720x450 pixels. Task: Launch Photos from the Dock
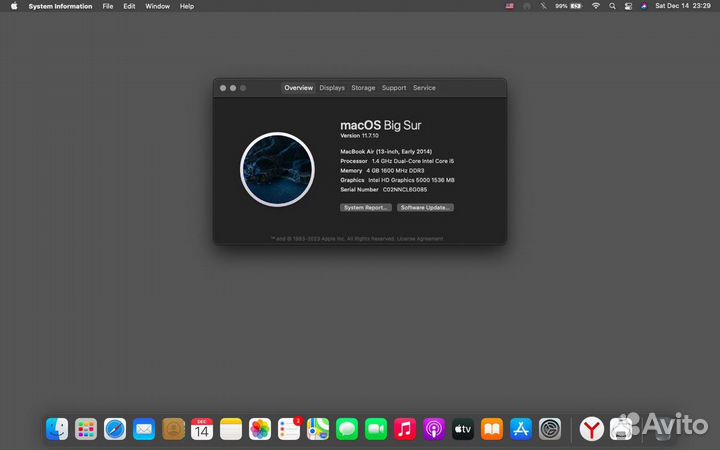260,429
